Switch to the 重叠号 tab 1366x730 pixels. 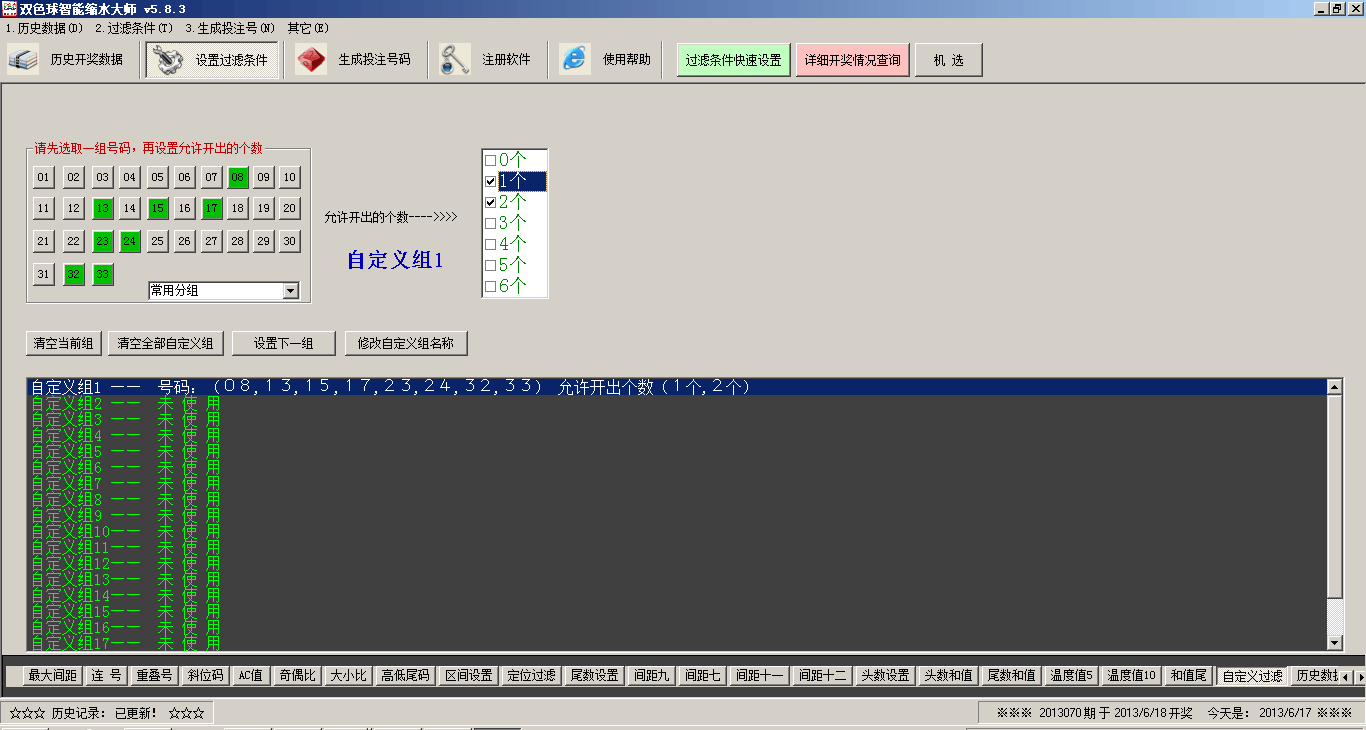[155, 676]
